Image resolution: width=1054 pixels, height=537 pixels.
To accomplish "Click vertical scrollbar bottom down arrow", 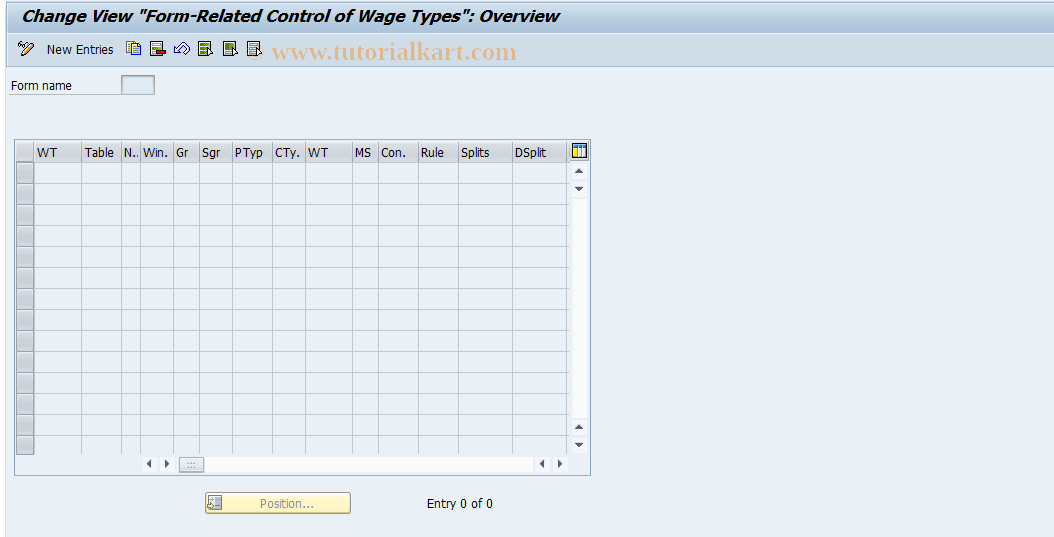I will pyautogui.click(x=579, y=445).
